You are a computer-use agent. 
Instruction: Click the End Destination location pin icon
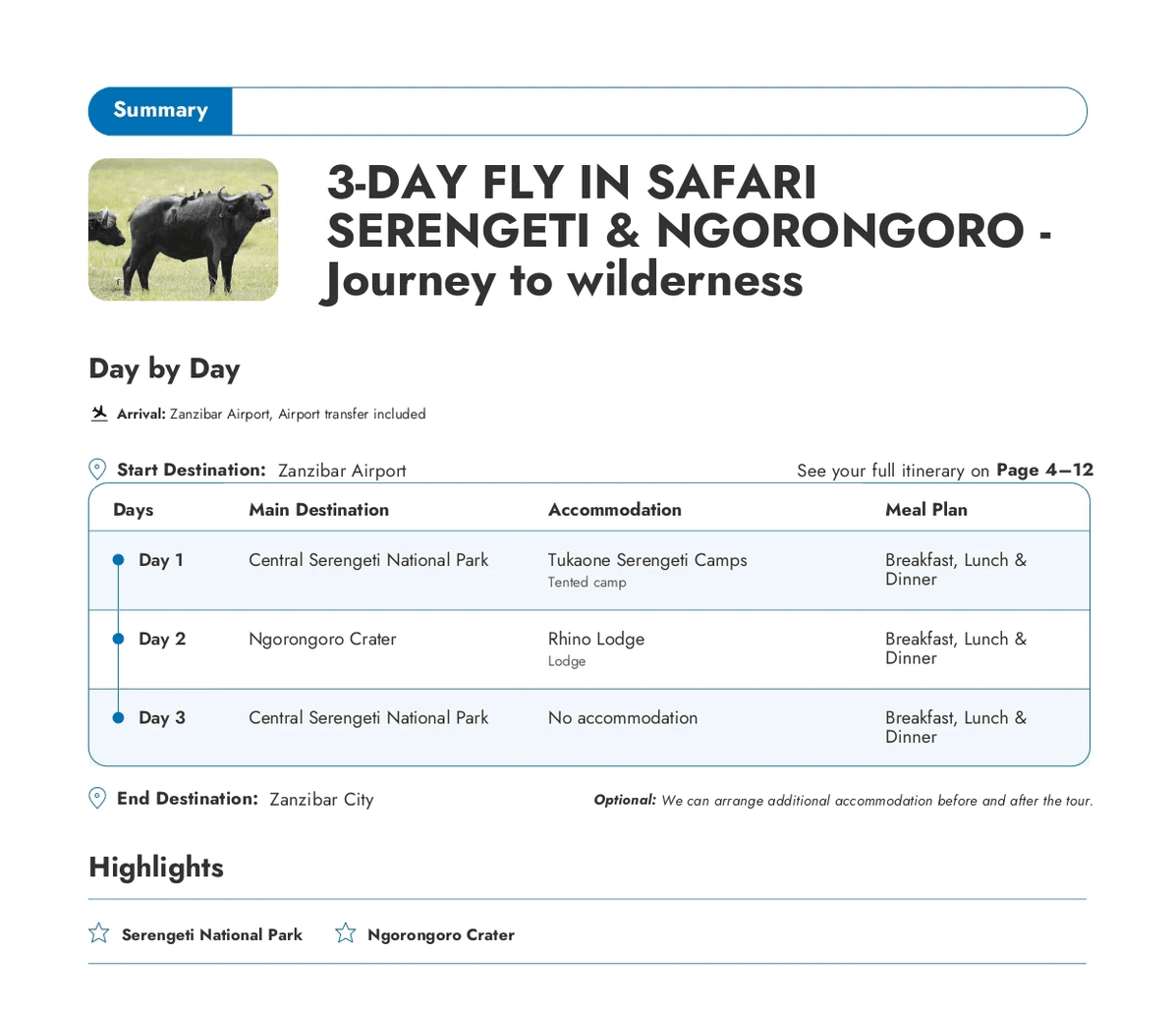97,798
